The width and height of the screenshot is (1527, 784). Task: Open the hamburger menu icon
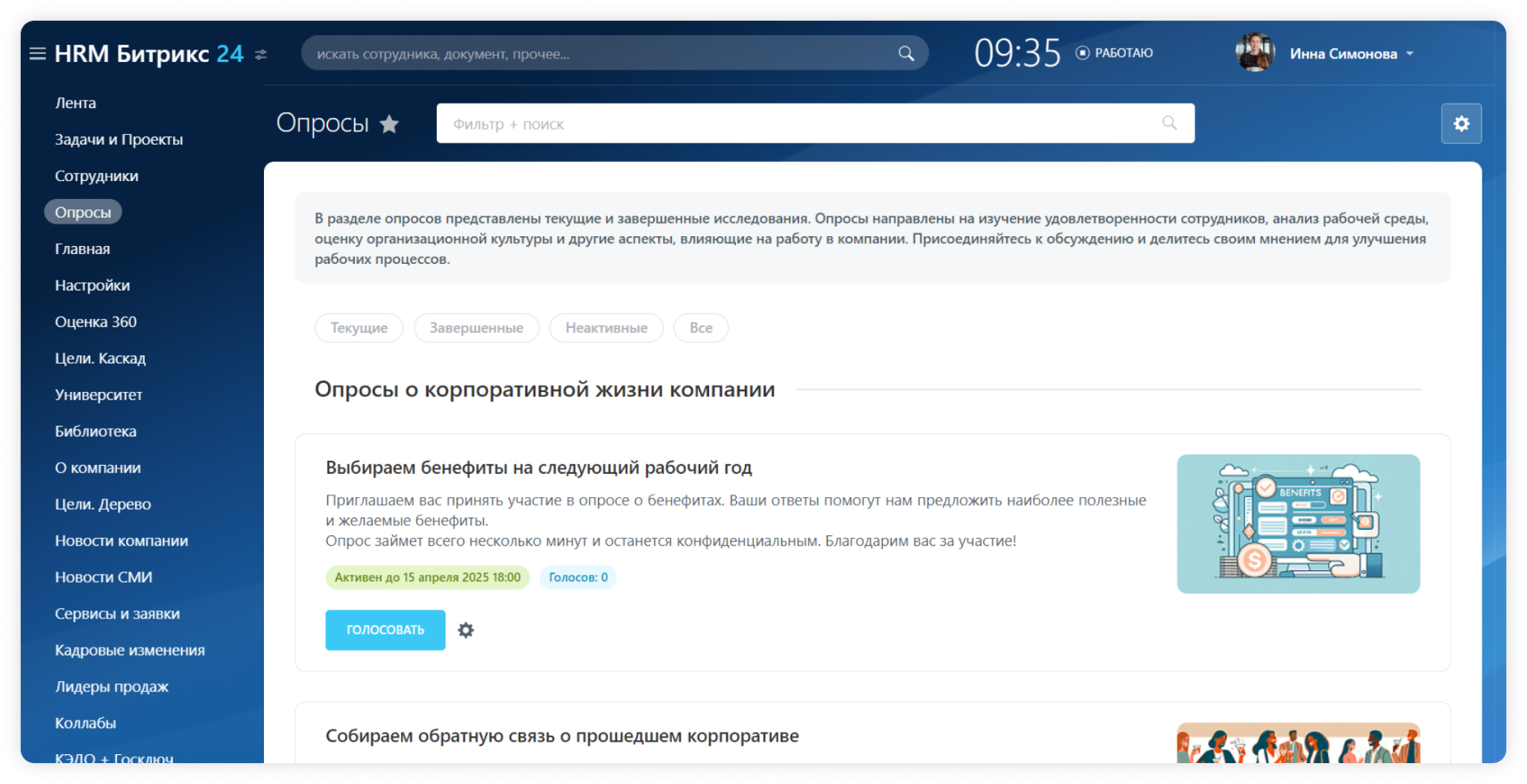tap(37, 54)
